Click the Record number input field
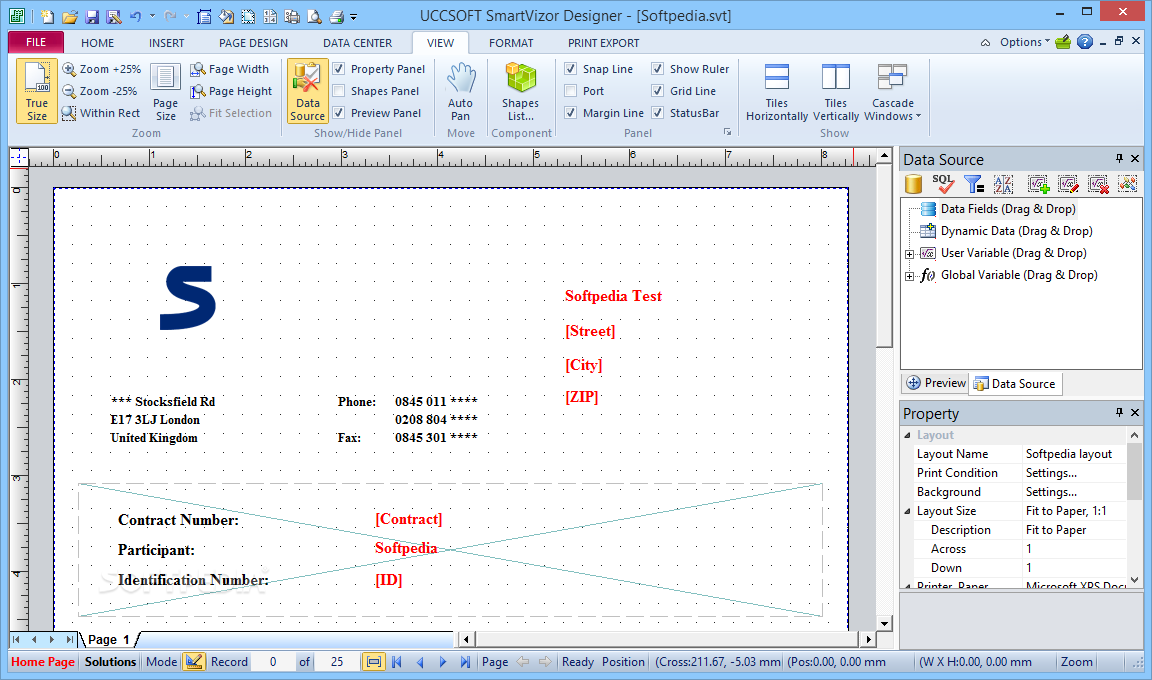1152x680 pixels. (x=273, y=662)
